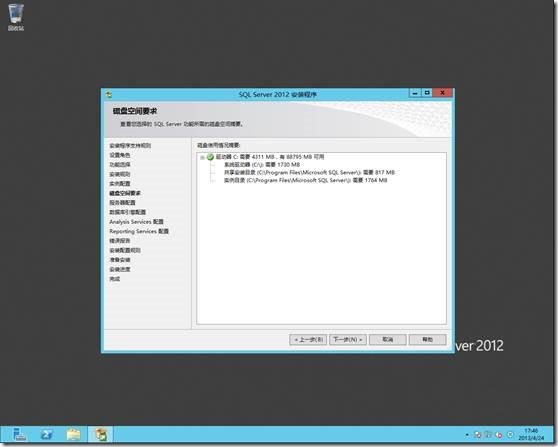Open help with the 帮助 button
The height and width of the screenshot is (447, 558).
427,340
